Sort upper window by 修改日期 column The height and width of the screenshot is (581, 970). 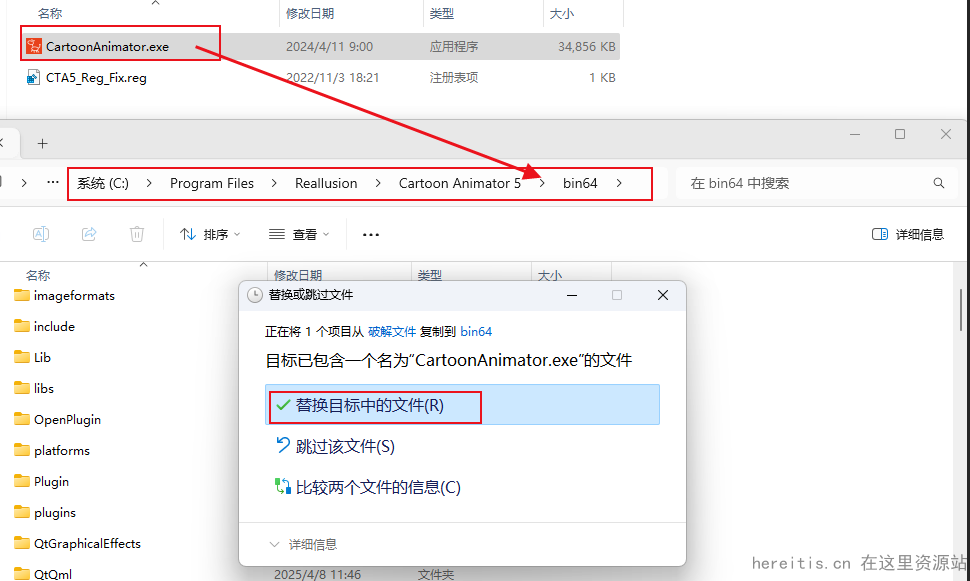tap(310, 14)
